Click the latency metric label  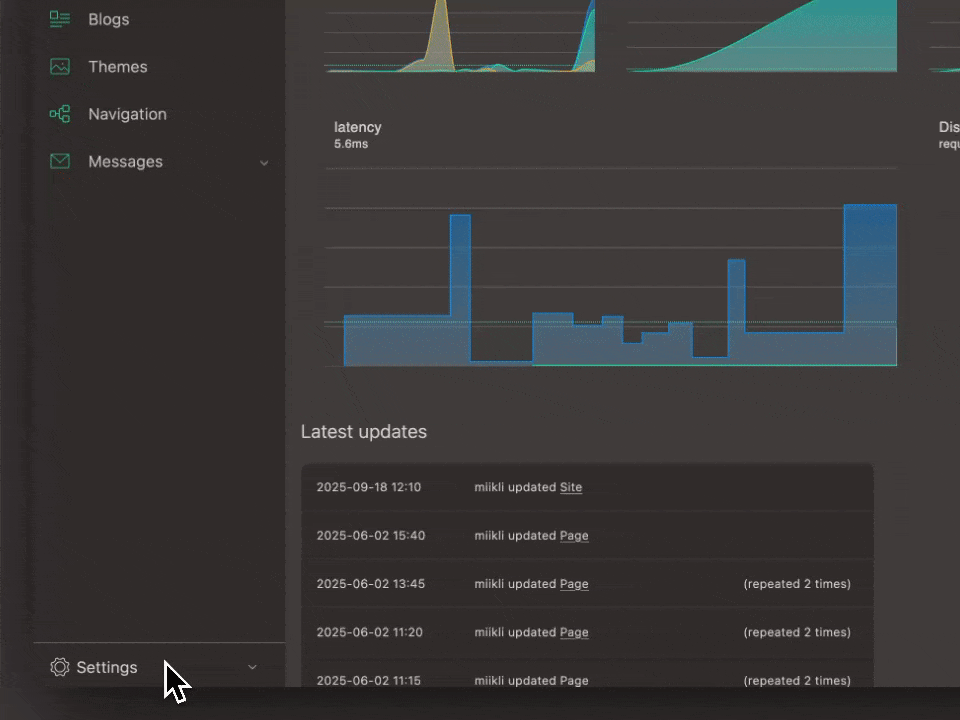pos(358,127)
